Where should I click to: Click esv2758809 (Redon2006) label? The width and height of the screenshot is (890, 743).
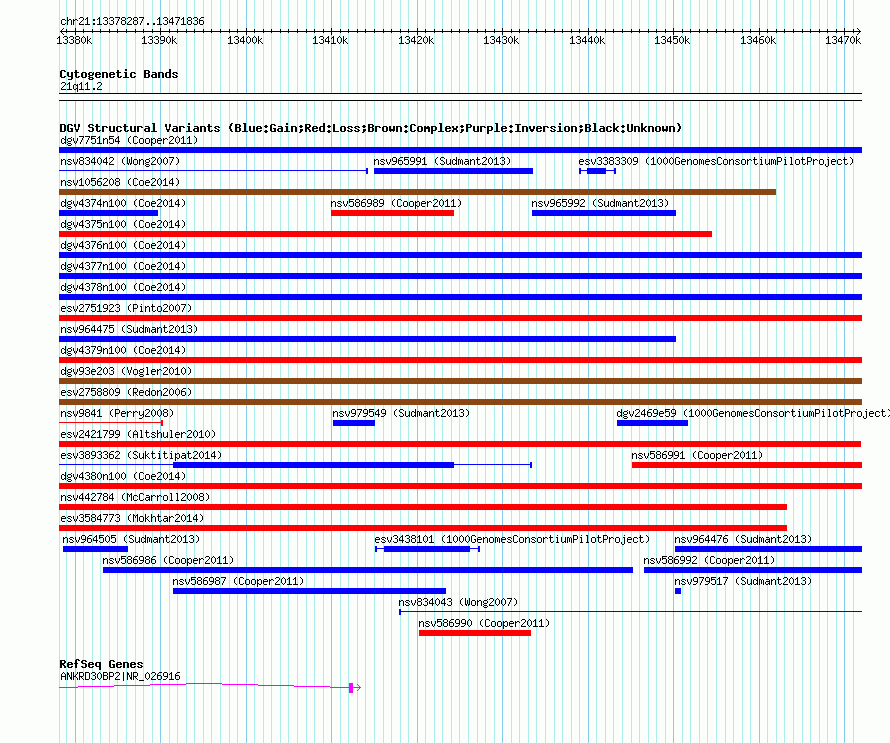(x=126, y=392)
